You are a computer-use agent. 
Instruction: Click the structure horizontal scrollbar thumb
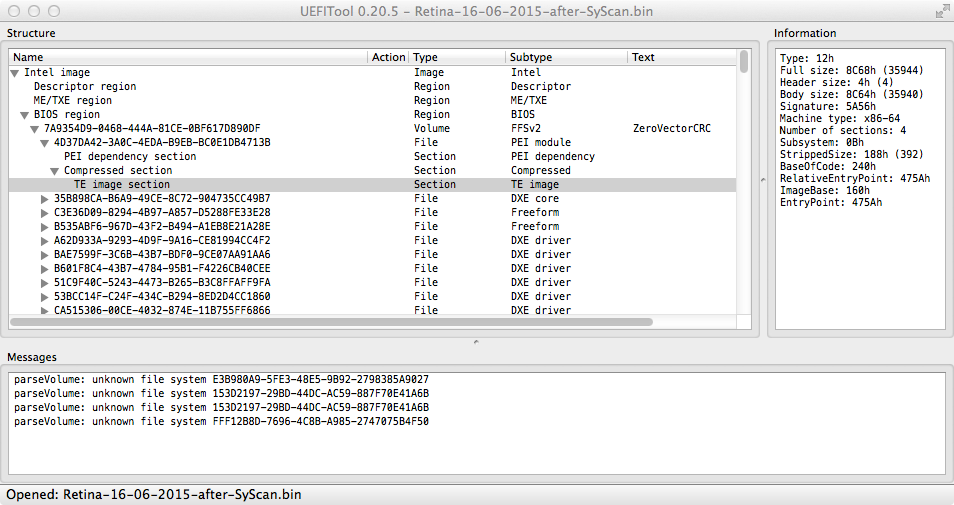pyautogui.click(x=332, y=322)
